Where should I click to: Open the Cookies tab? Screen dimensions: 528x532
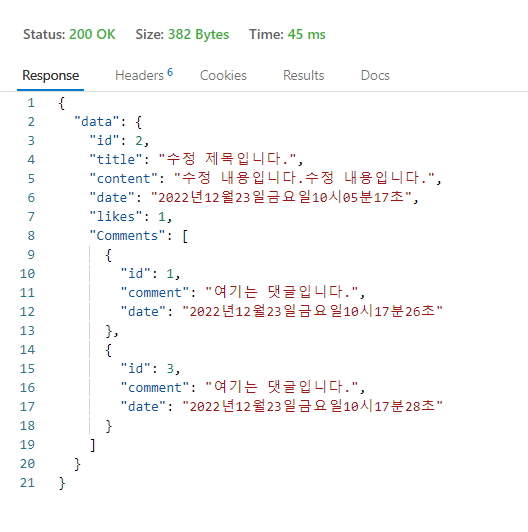[223, 75]
